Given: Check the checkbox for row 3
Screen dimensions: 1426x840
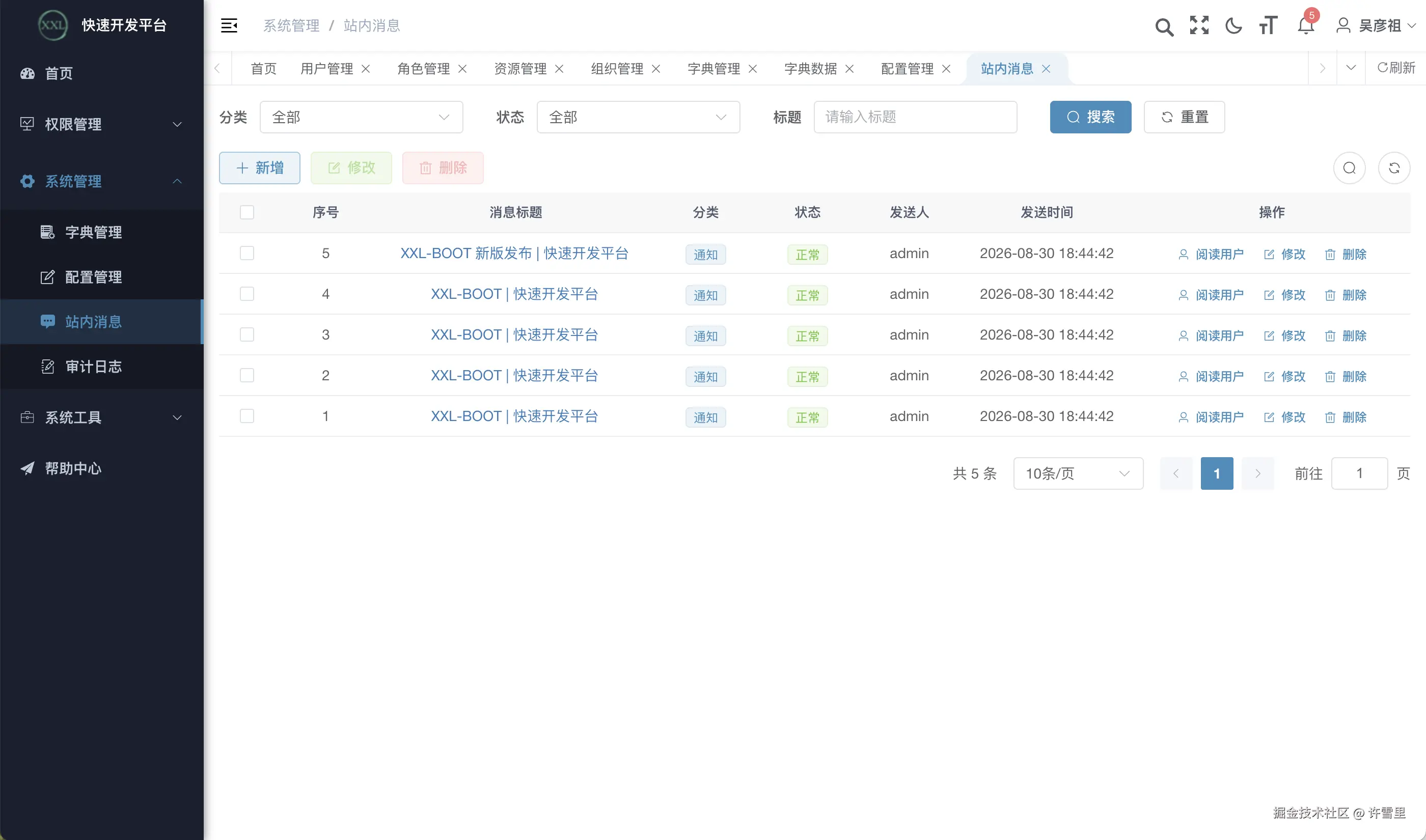Looking at the screenshot, I should (247, 334).
